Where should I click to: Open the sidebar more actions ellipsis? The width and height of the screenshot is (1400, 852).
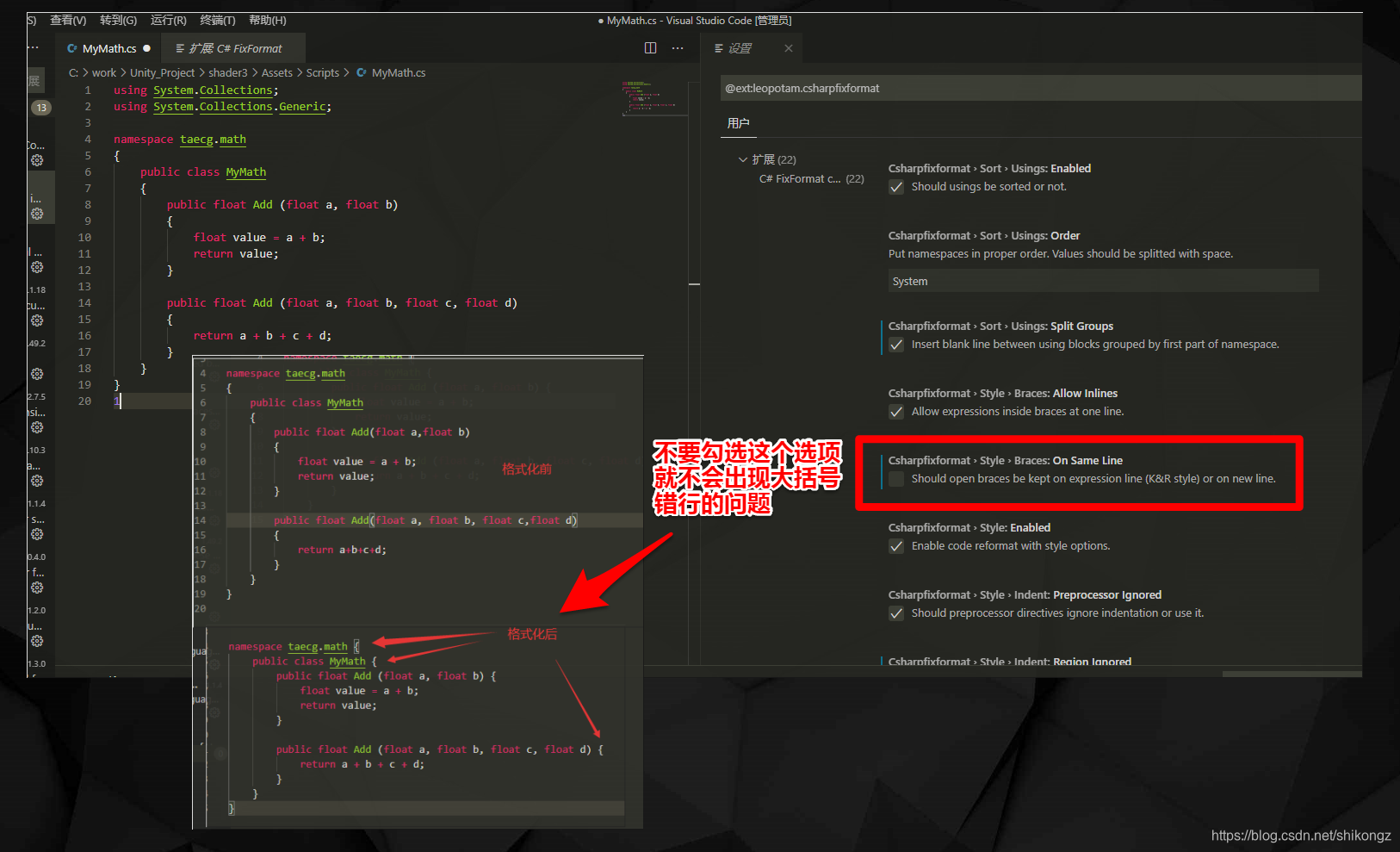(33, 47)
